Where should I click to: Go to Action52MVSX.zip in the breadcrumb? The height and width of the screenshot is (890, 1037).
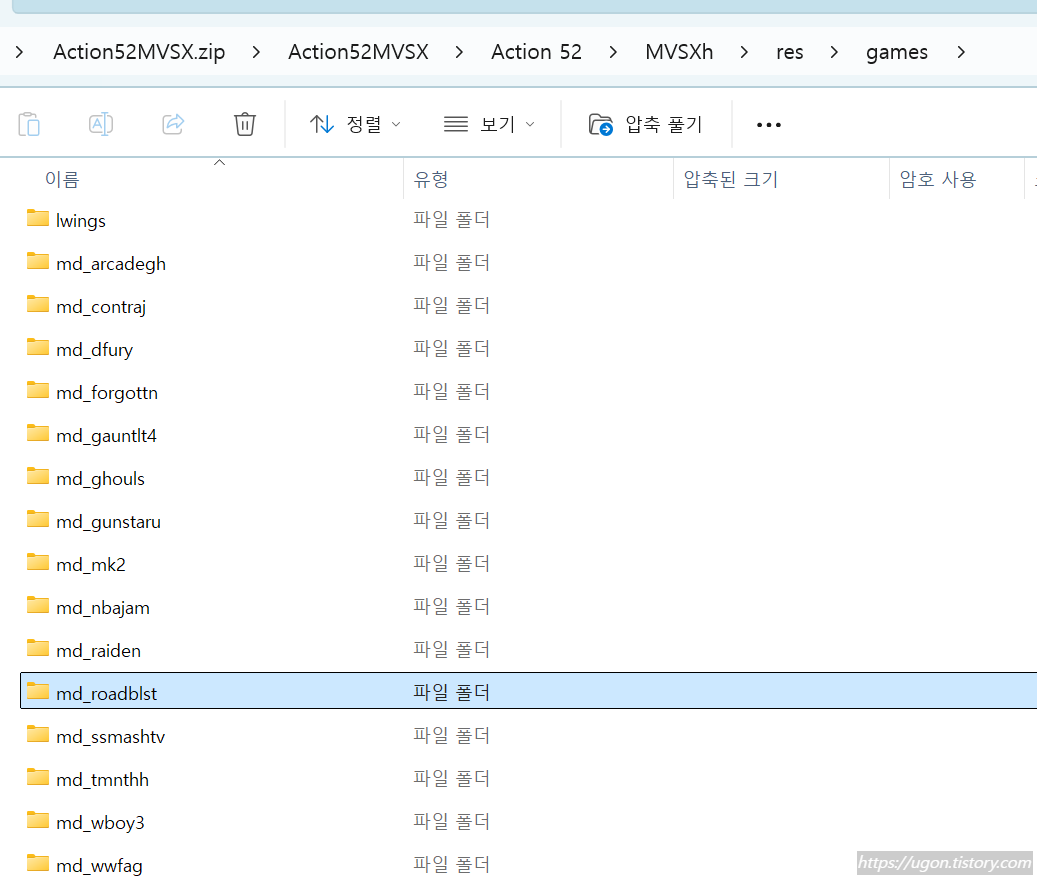pos(139,52)
